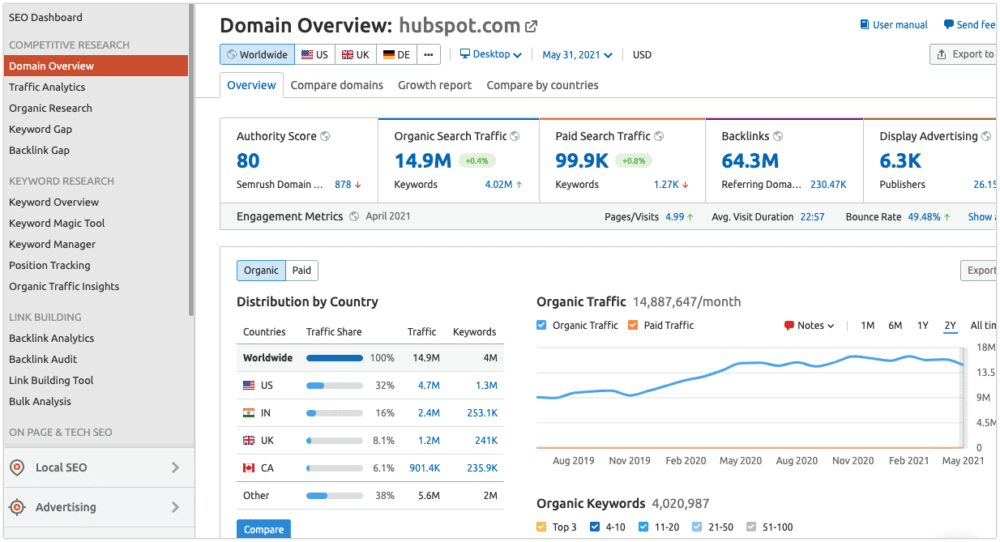This screenshot has width=1000, height=542.
Task: Set chart range to 1M
Action: (x=867, y=325)
